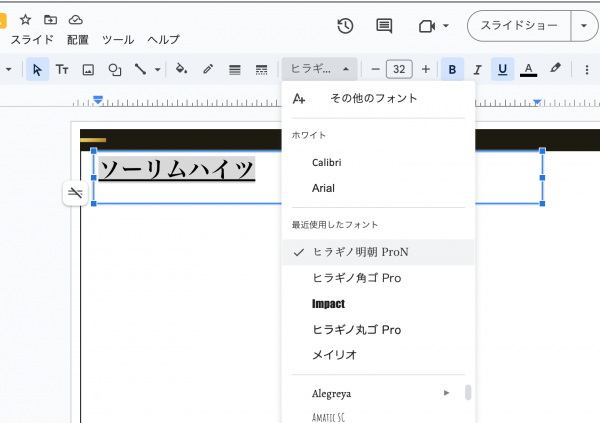This screenshot has width=600, height=423.
Task: Collapse the font family dropdown
Action: (318, 69)
